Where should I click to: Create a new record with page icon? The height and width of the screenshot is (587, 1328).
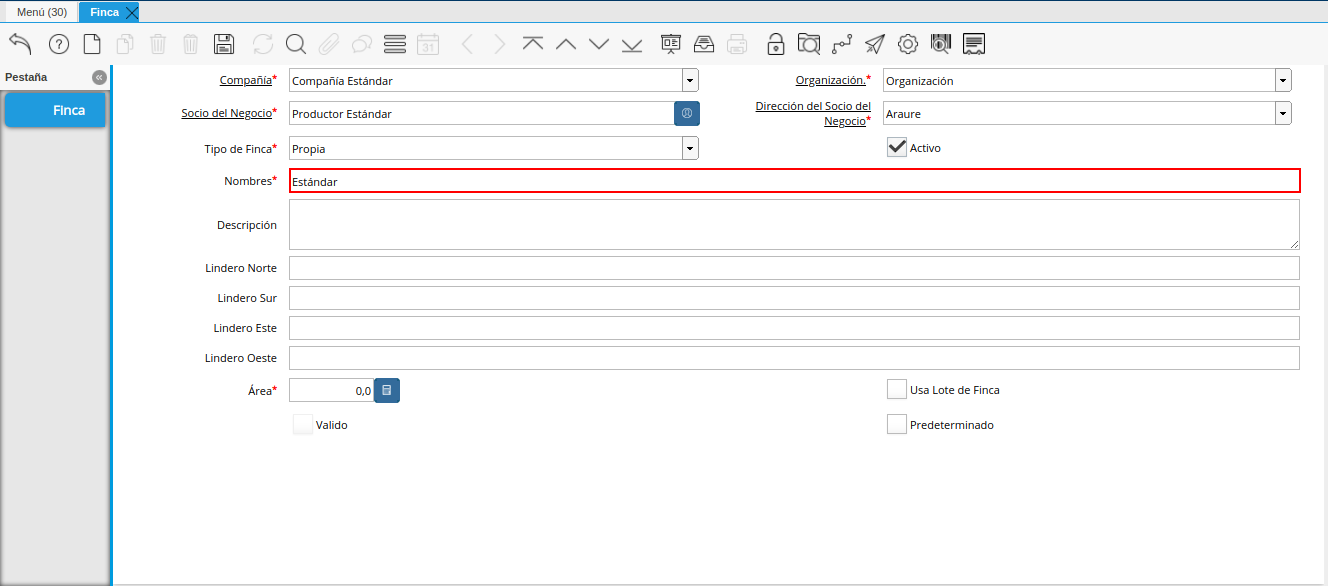pos(91,44)
